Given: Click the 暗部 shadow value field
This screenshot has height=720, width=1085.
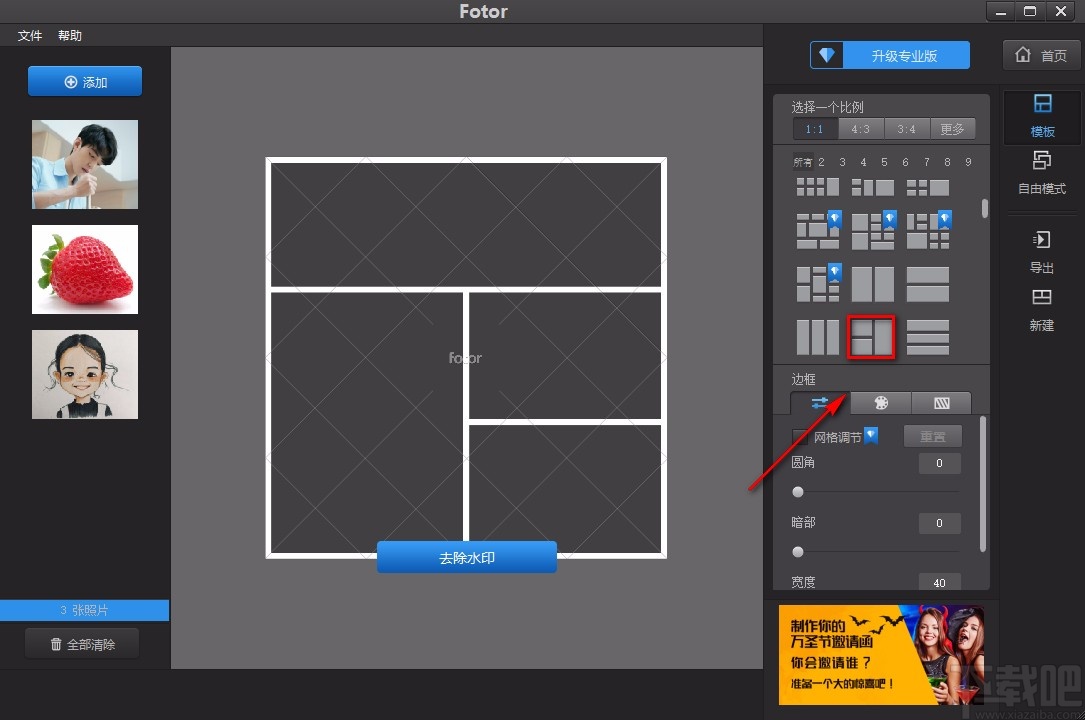Looking at the screenshot, I should click(x=939, y=523).
